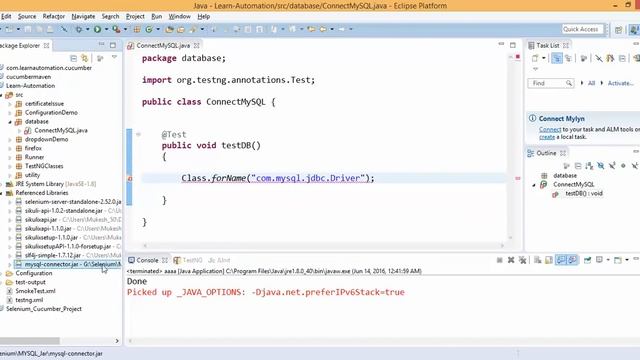This screenshot has width=640, height=360.
Task: Toggle Categorized presentation in Task List
Action: 556,58
